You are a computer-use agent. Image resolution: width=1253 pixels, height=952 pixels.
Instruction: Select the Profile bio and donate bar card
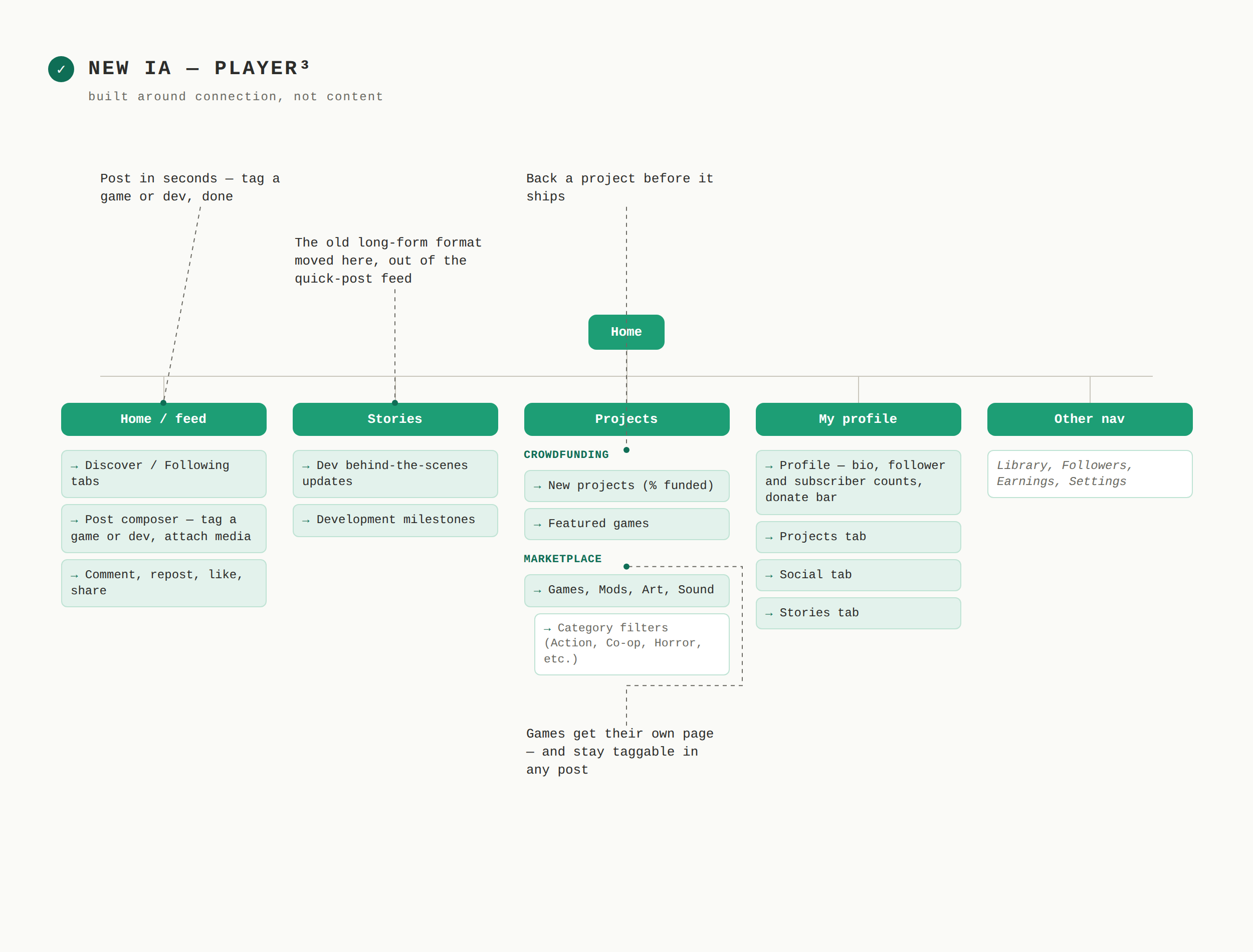pos(858,482)
